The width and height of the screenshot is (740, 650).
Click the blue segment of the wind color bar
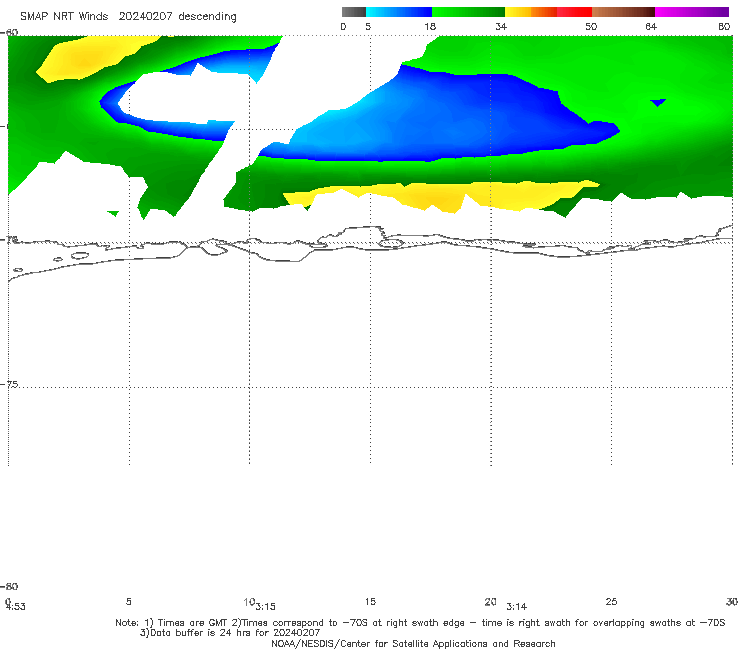(x=399, y=12)
